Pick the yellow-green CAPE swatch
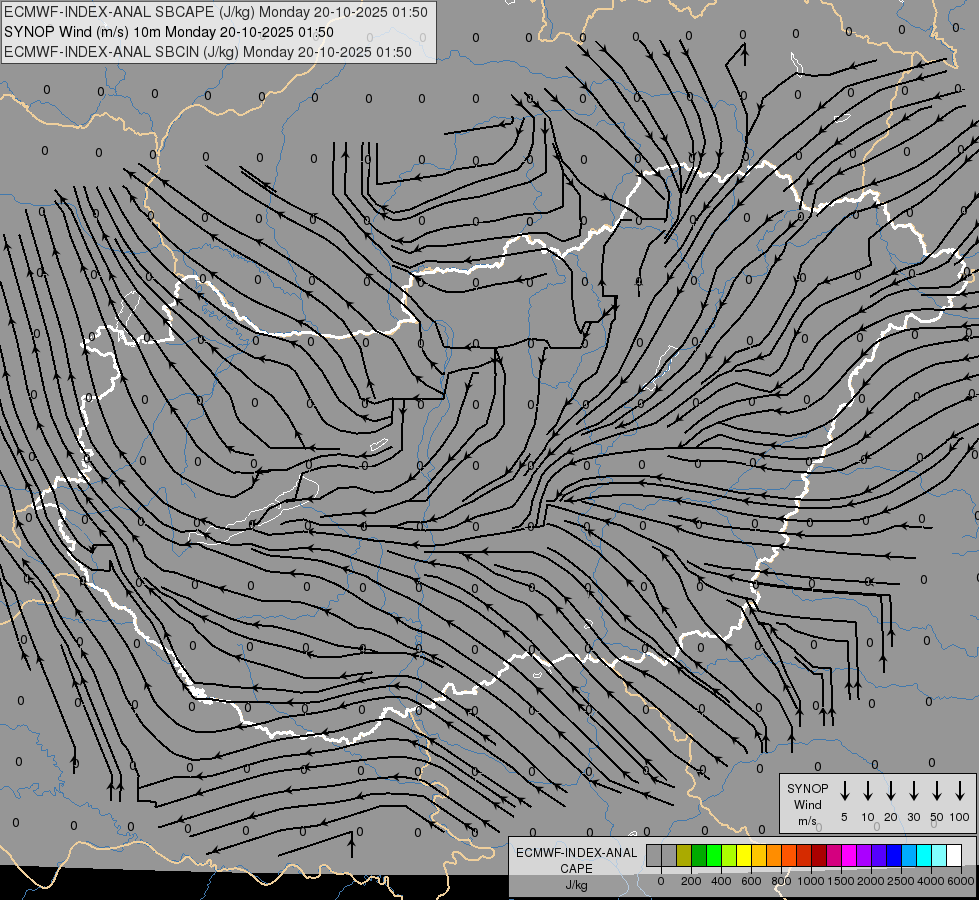Image resolution: width=979 pixels, height=900 pixels. pos(729,855)
